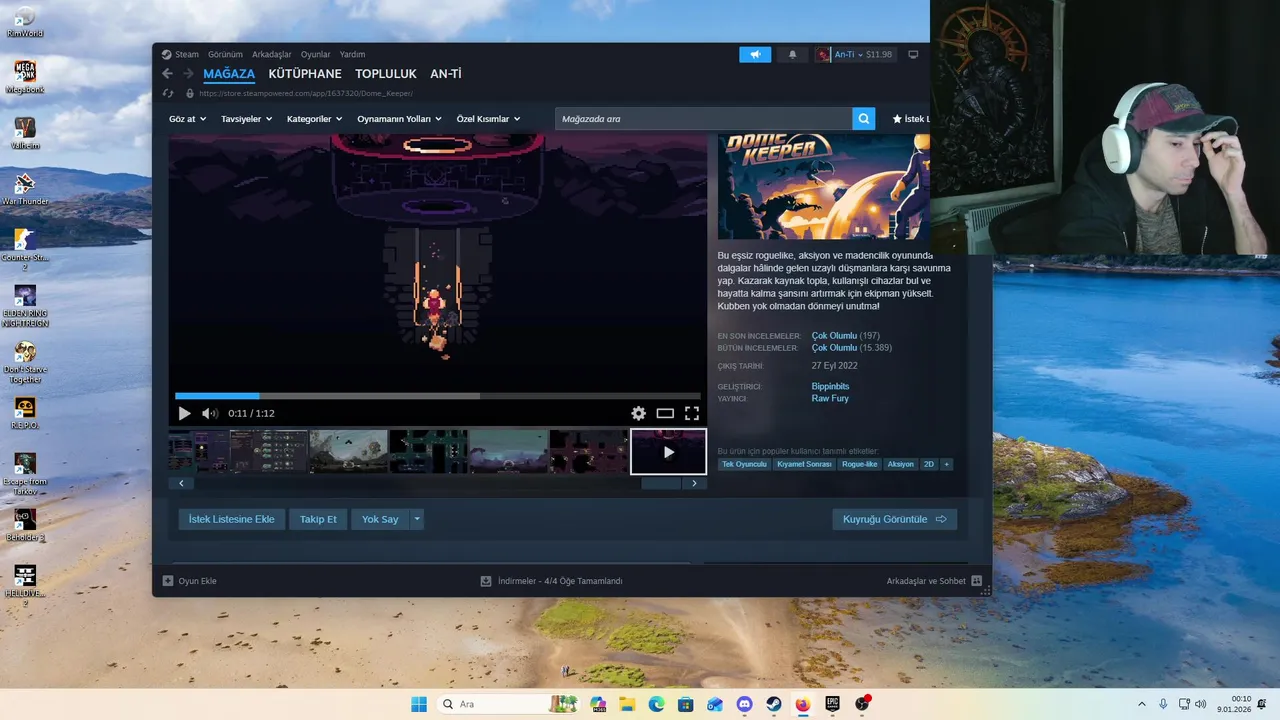The image size is (1280, 720).
Task: Open the RimWorld desktop shortcut
Action: coord(25,20)
